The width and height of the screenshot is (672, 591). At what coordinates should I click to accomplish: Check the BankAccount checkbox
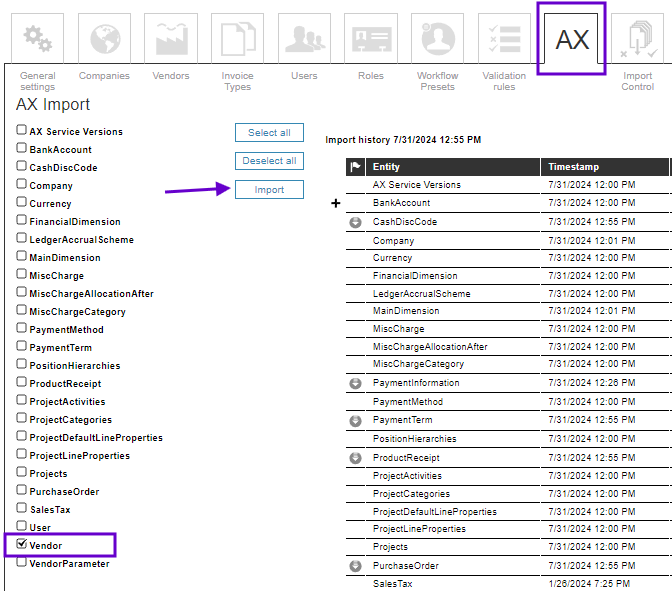click(x=21, y=147)
